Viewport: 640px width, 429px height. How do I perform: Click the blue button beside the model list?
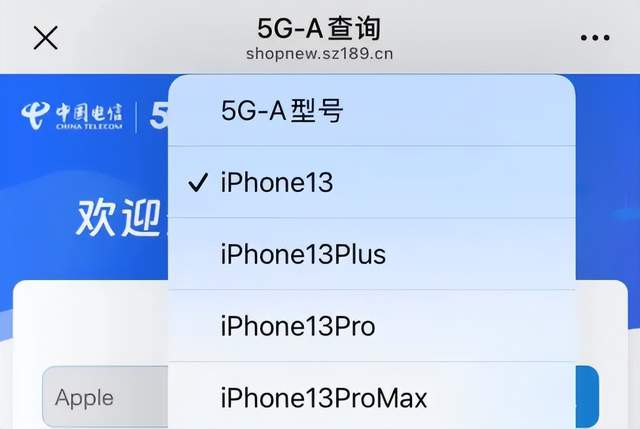tap(587, 397)
